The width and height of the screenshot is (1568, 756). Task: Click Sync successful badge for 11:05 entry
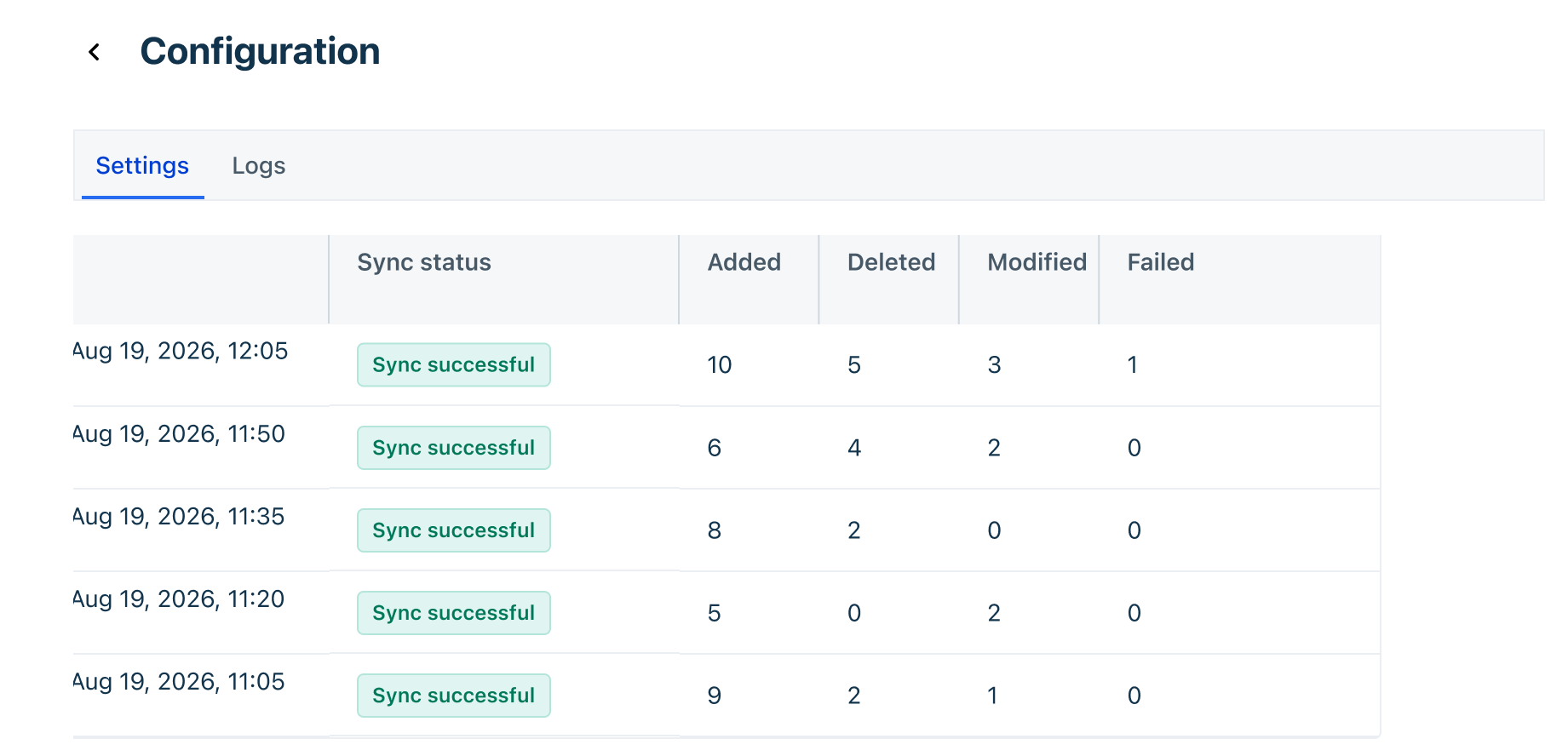454,696
